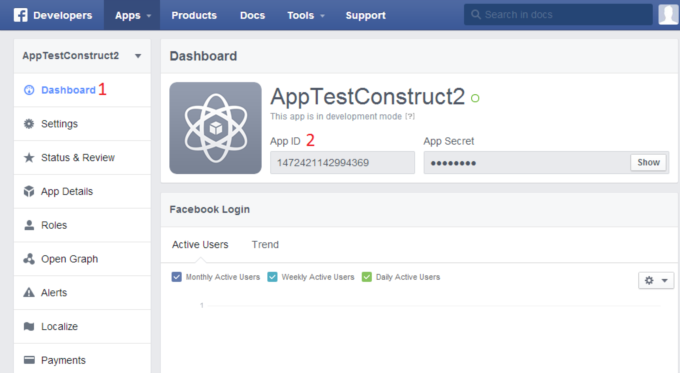The height and width of the screenshot is (373, 680).
Task: Open Roles page in sidebar
Action: tap(82, 225)
